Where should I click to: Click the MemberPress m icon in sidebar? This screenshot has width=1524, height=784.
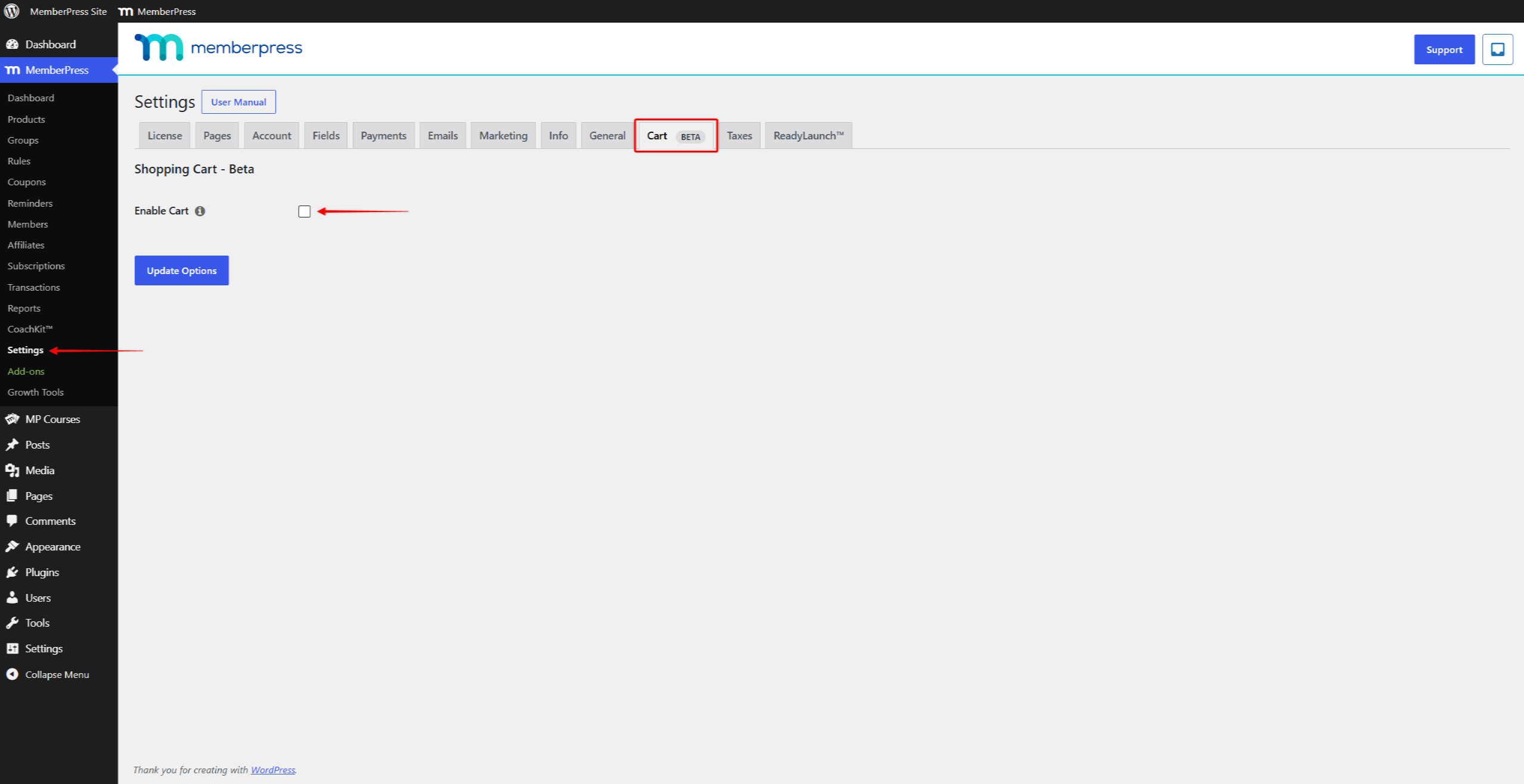(13, 70)
